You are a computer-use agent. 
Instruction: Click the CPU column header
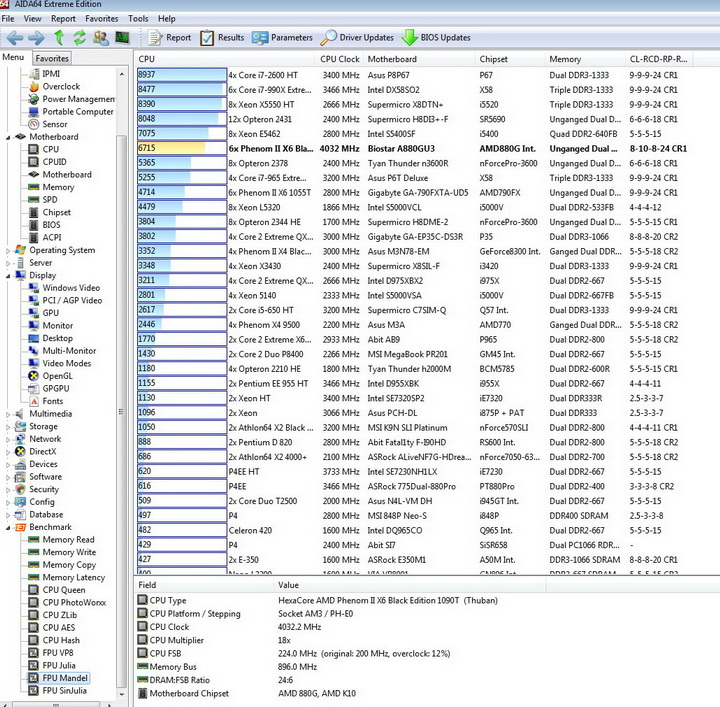(x=225, y=59)
